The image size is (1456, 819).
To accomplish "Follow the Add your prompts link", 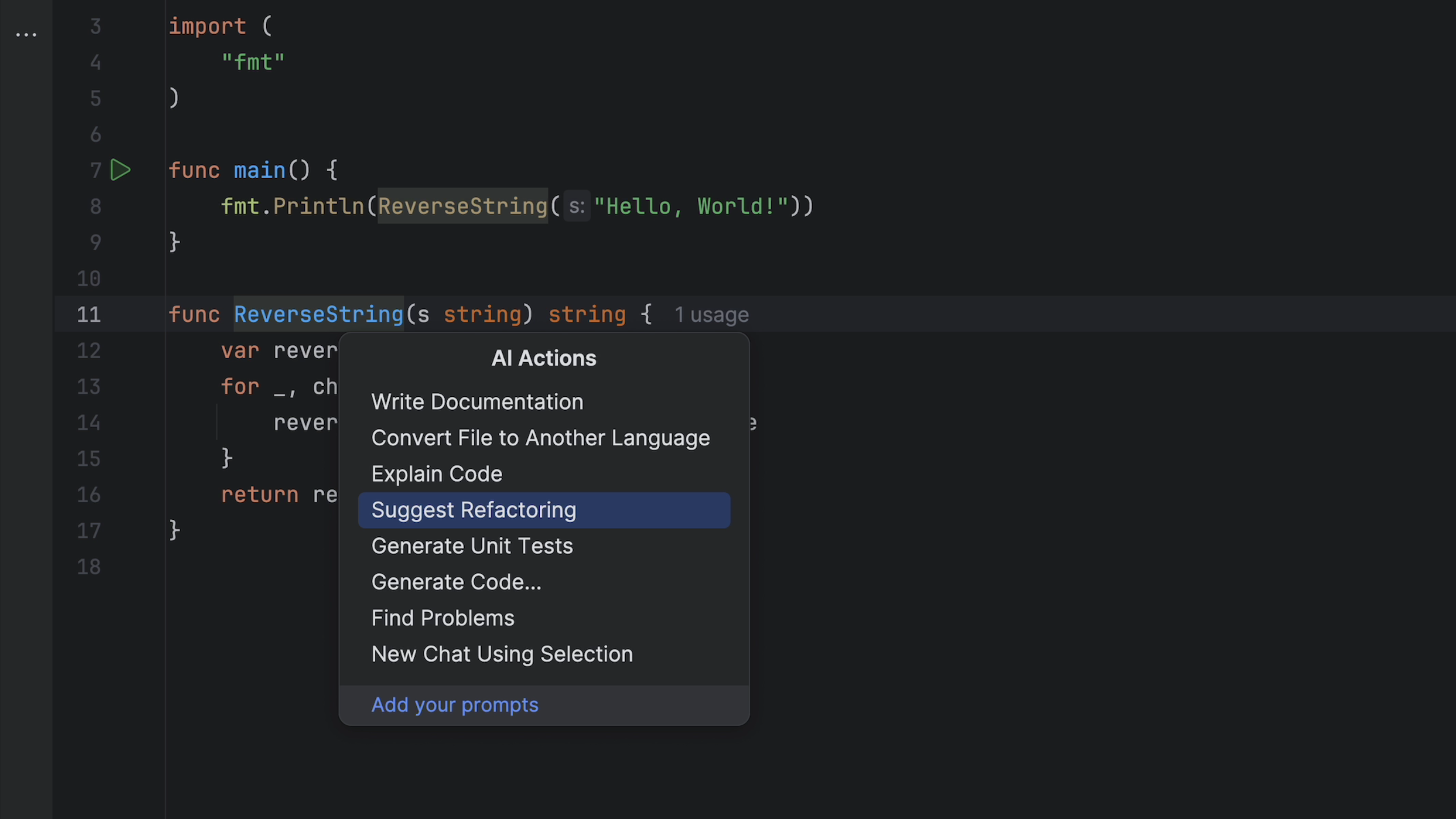I will [x=454, y=705].
